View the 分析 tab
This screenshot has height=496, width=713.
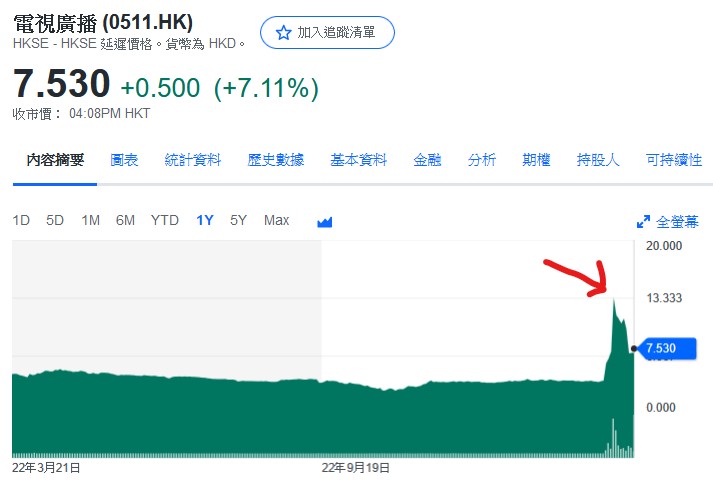tap(482, 160)
